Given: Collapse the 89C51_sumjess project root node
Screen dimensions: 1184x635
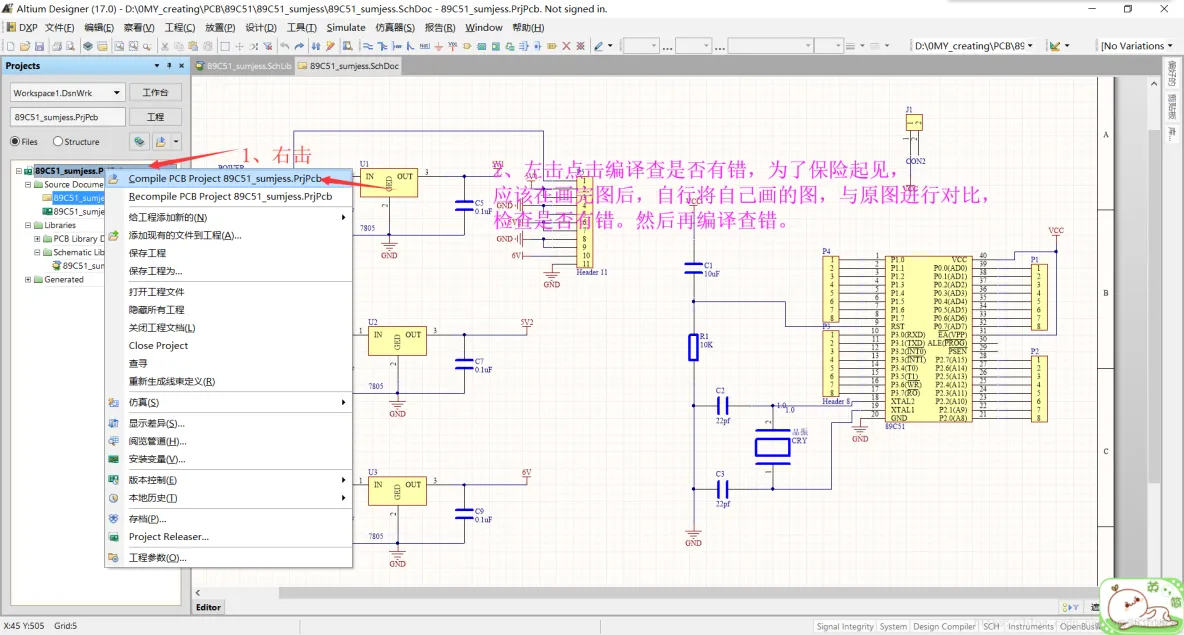Looking at the screenshot, I should (x=19, y=171).
